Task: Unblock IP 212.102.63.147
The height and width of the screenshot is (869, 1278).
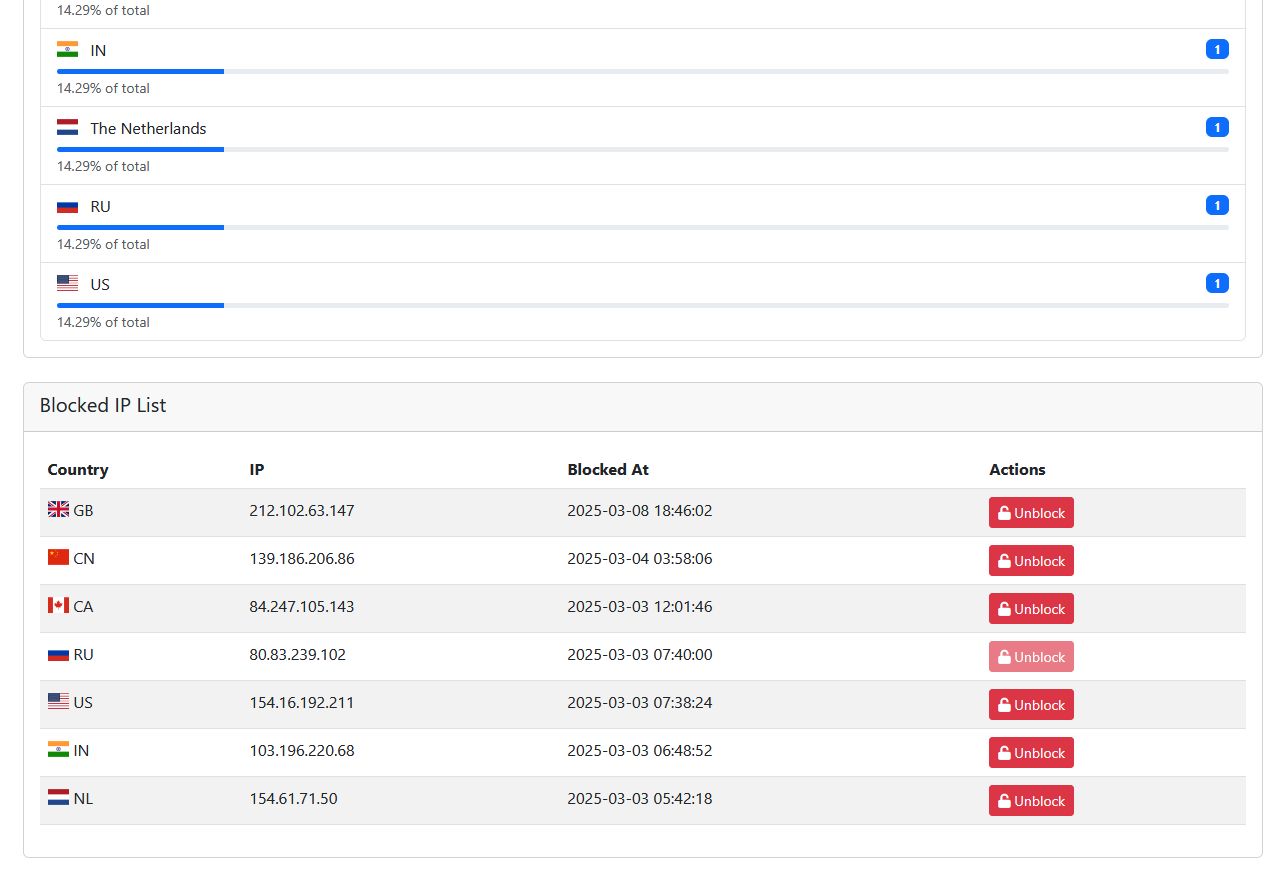Action: point(1031,513)
